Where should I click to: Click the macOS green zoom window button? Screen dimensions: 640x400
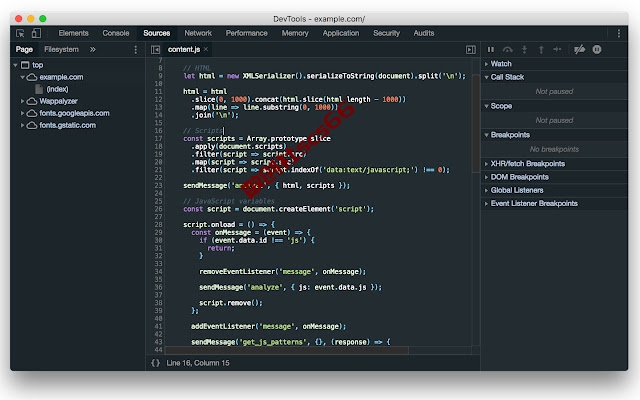point(42,18)
